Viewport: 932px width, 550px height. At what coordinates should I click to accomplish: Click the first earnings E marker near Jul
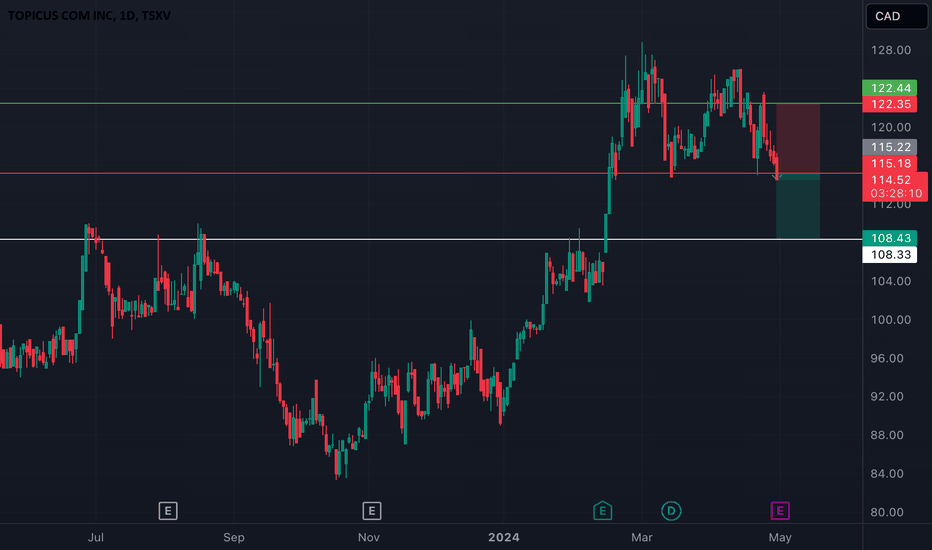pyautogui.click(x=168, y=510)
